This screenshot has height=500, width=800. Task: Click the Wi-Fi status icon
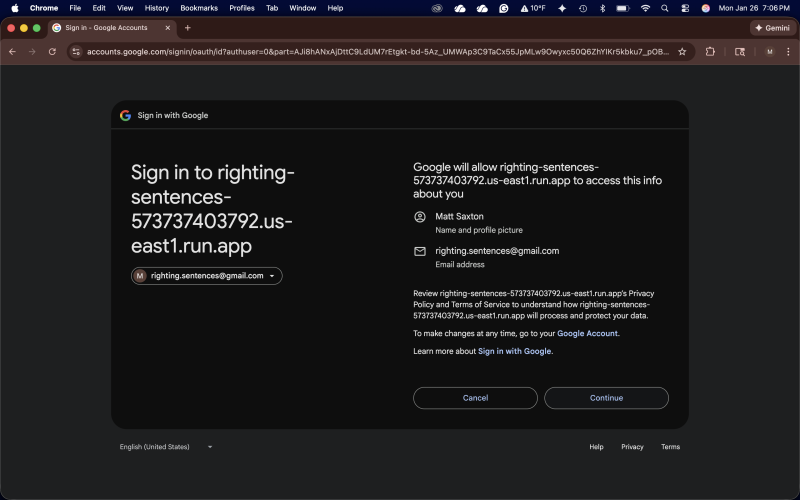coord(645,8)
